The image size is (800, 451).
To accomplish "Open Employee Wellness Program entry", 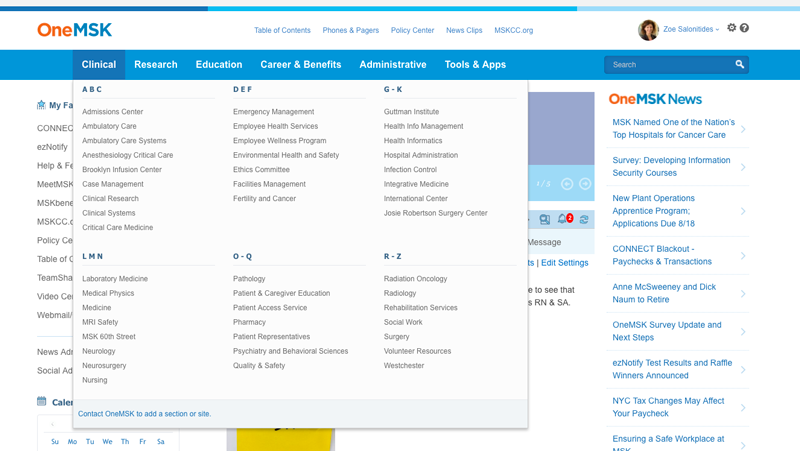I will tap(280, 140).
